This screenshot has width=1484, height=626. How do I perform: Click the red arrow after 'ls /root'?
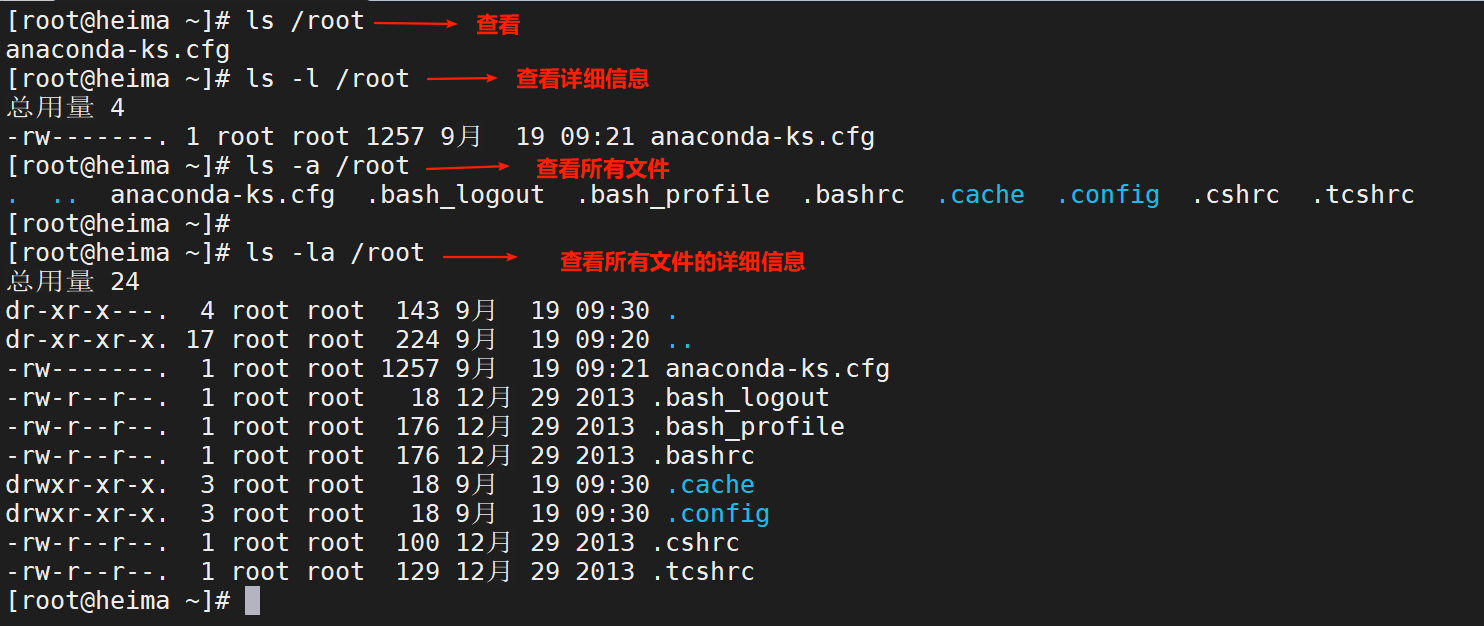(x=415, y=23)
